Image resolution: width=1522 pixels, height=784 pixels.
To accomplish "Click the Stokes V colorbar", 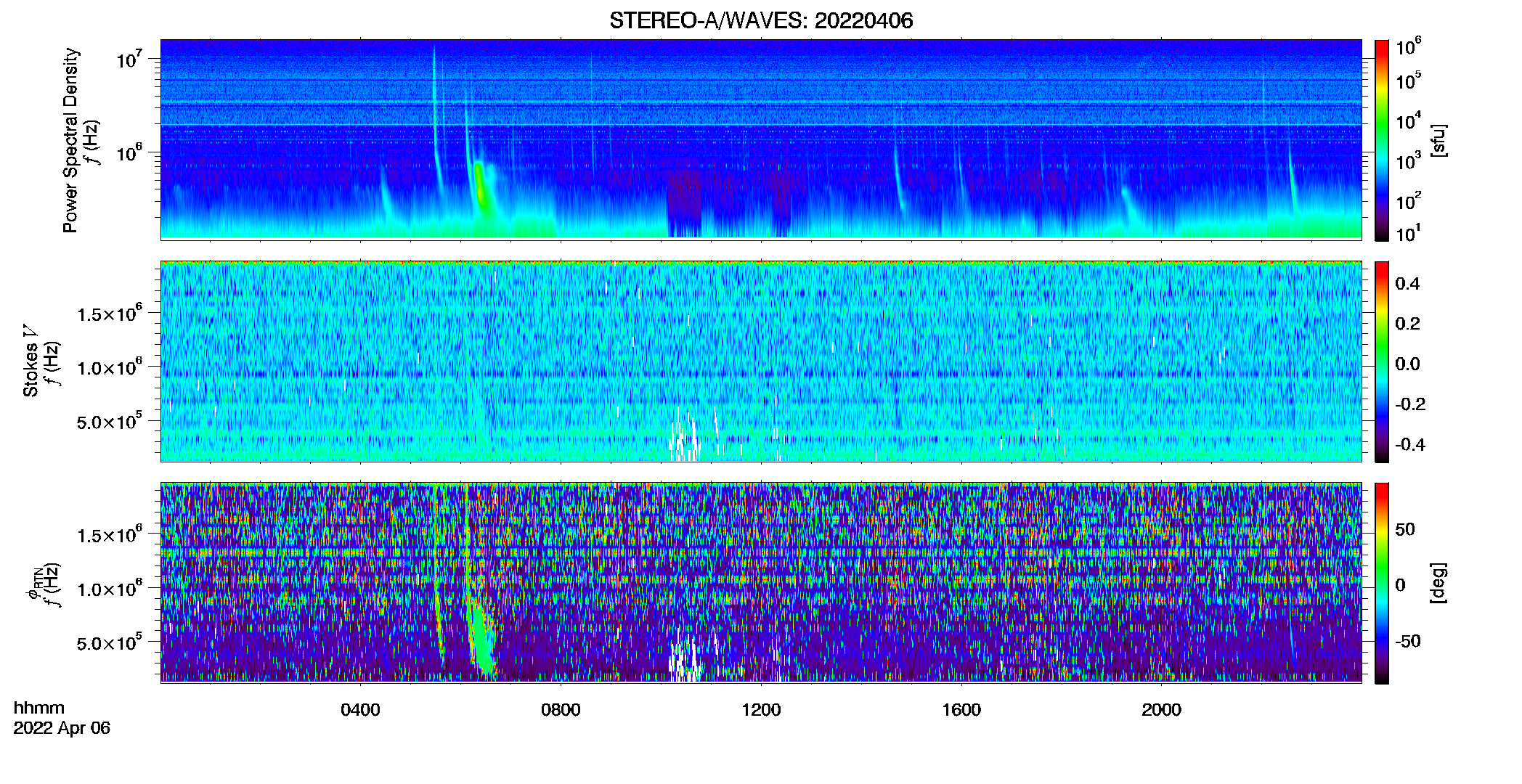I will (x=1382, y=362).
